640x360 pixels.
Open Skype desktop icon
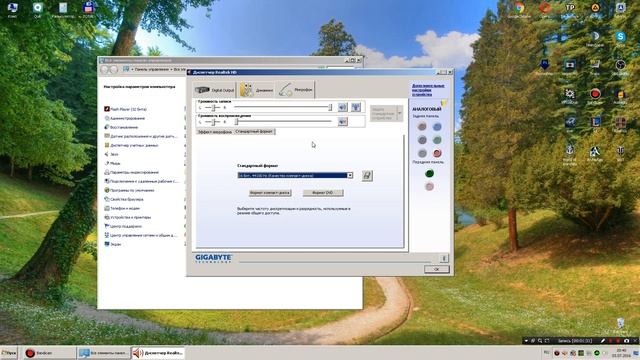[x=620, y=38]
